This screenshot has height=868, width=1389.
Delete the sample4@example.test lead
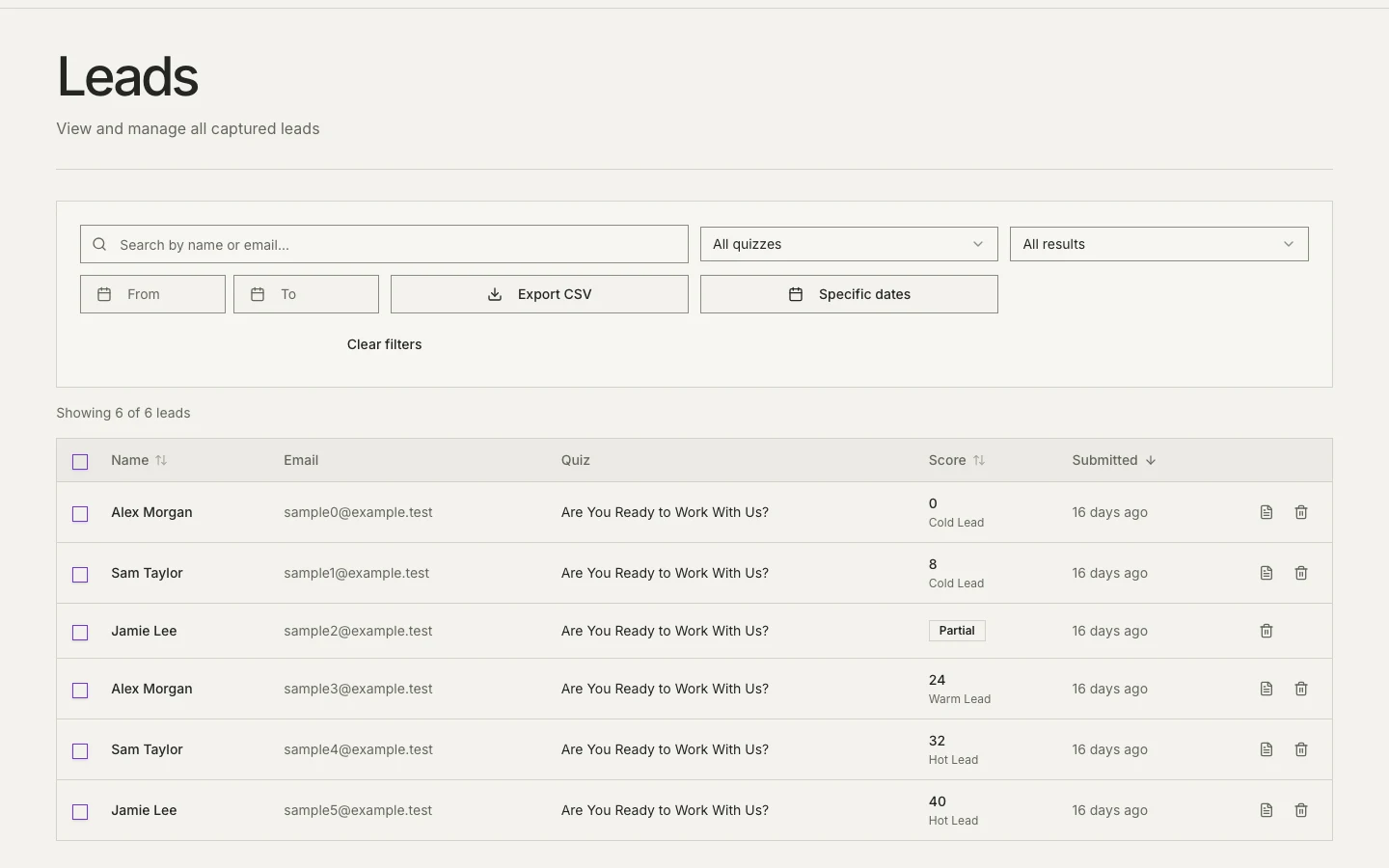(x=1301, y=749)
